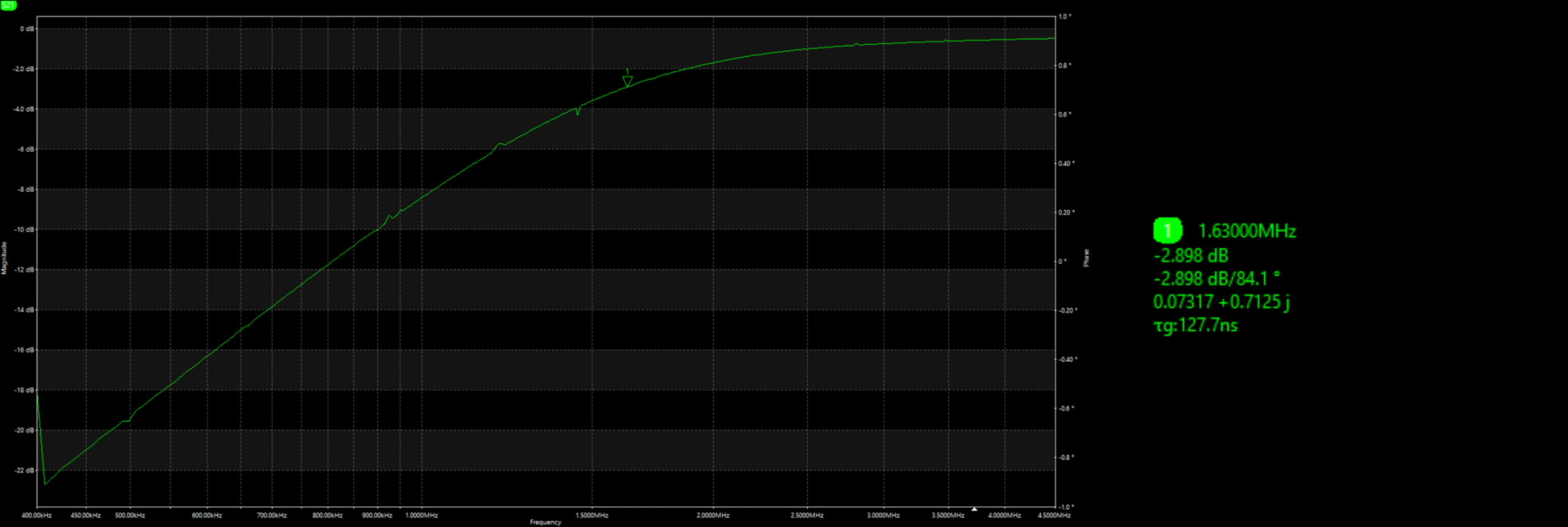Screen dimensions: 1568x527
Task: Click the 1.63000MHz marker frequency readout
Action: (x=1246, y=231)
